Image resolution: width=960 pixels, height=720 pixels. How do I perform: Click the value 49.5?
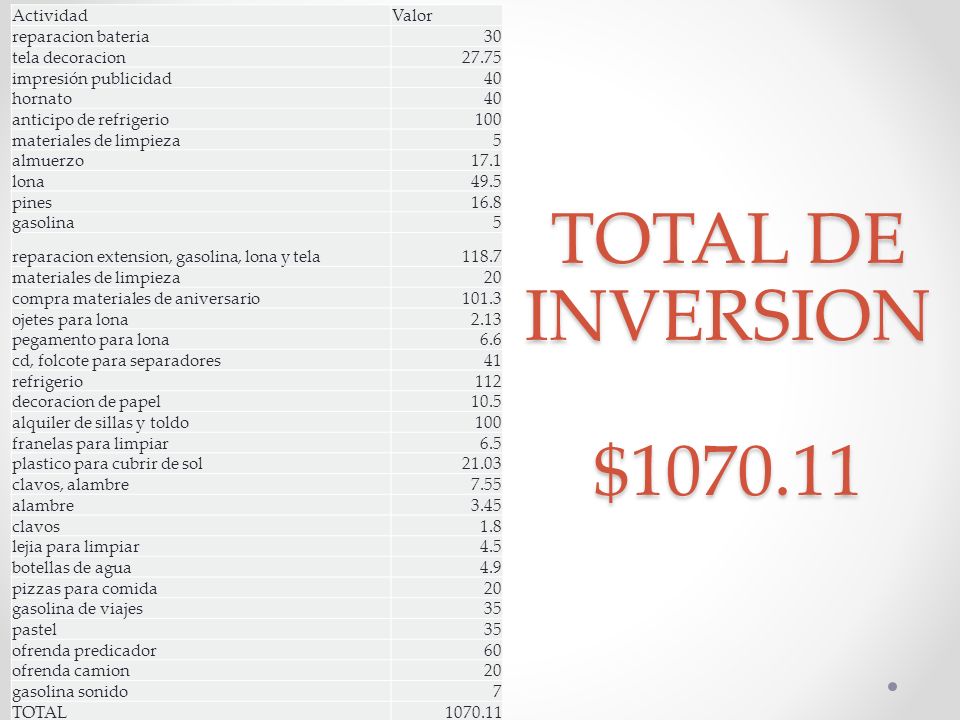[486, 181]
